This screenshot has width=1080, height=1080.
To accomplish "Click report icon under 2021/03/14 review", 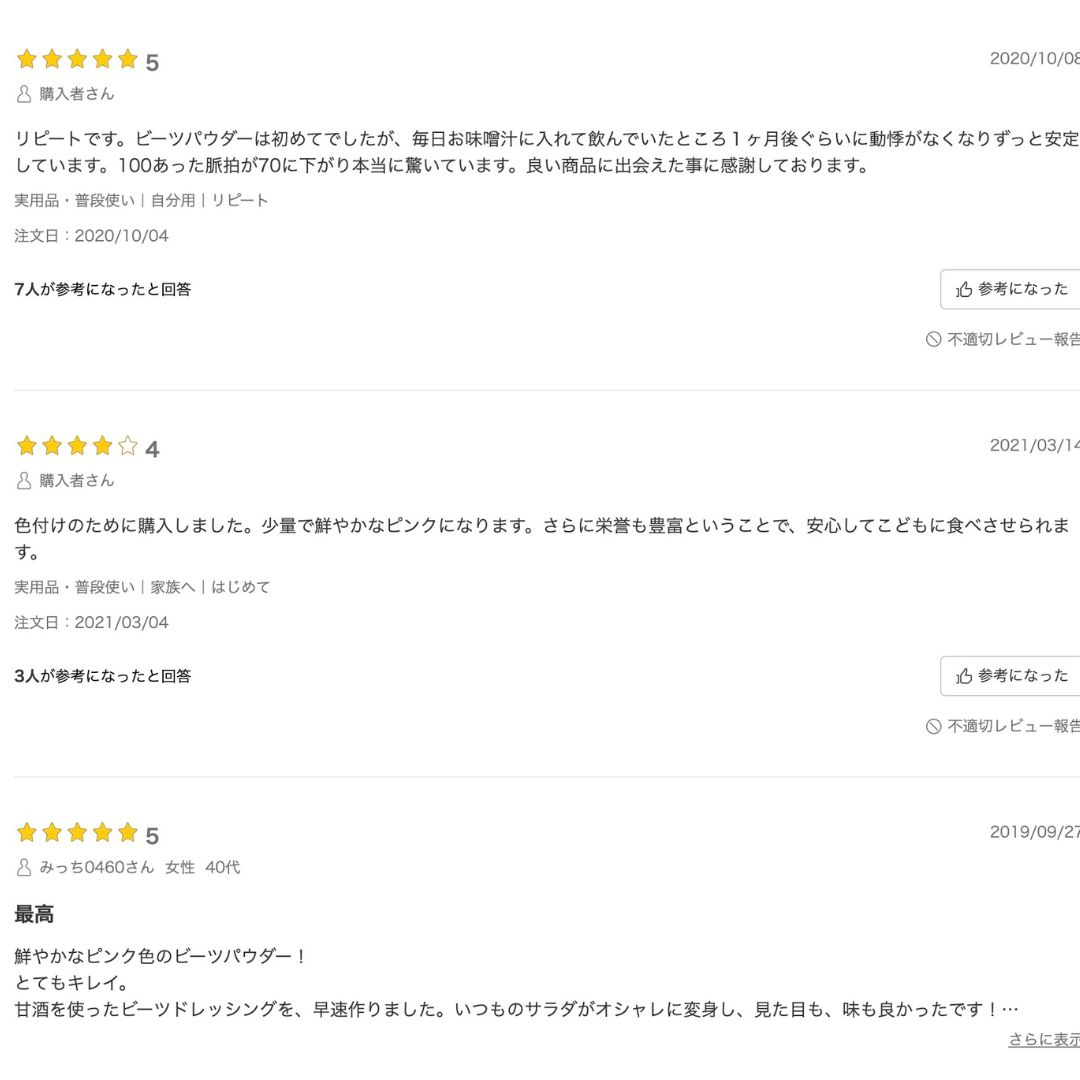I will click(x=933, y=726).
